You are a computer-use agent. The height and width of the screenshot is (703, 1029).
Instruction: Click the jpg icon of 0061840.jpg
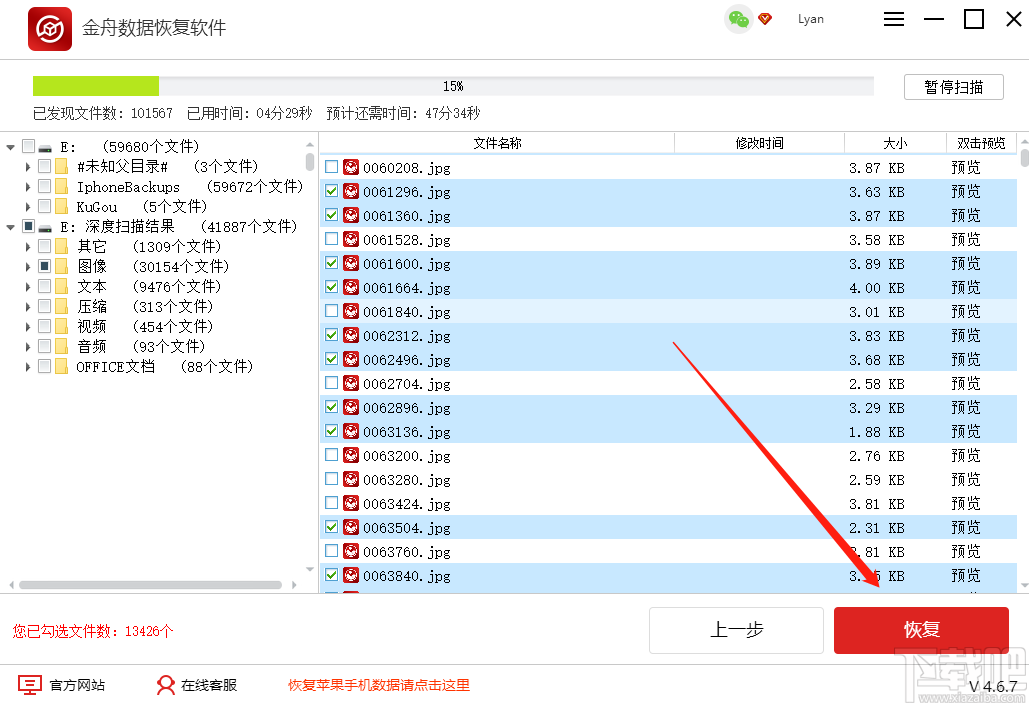pyautogui.click(x=351, y=312)
